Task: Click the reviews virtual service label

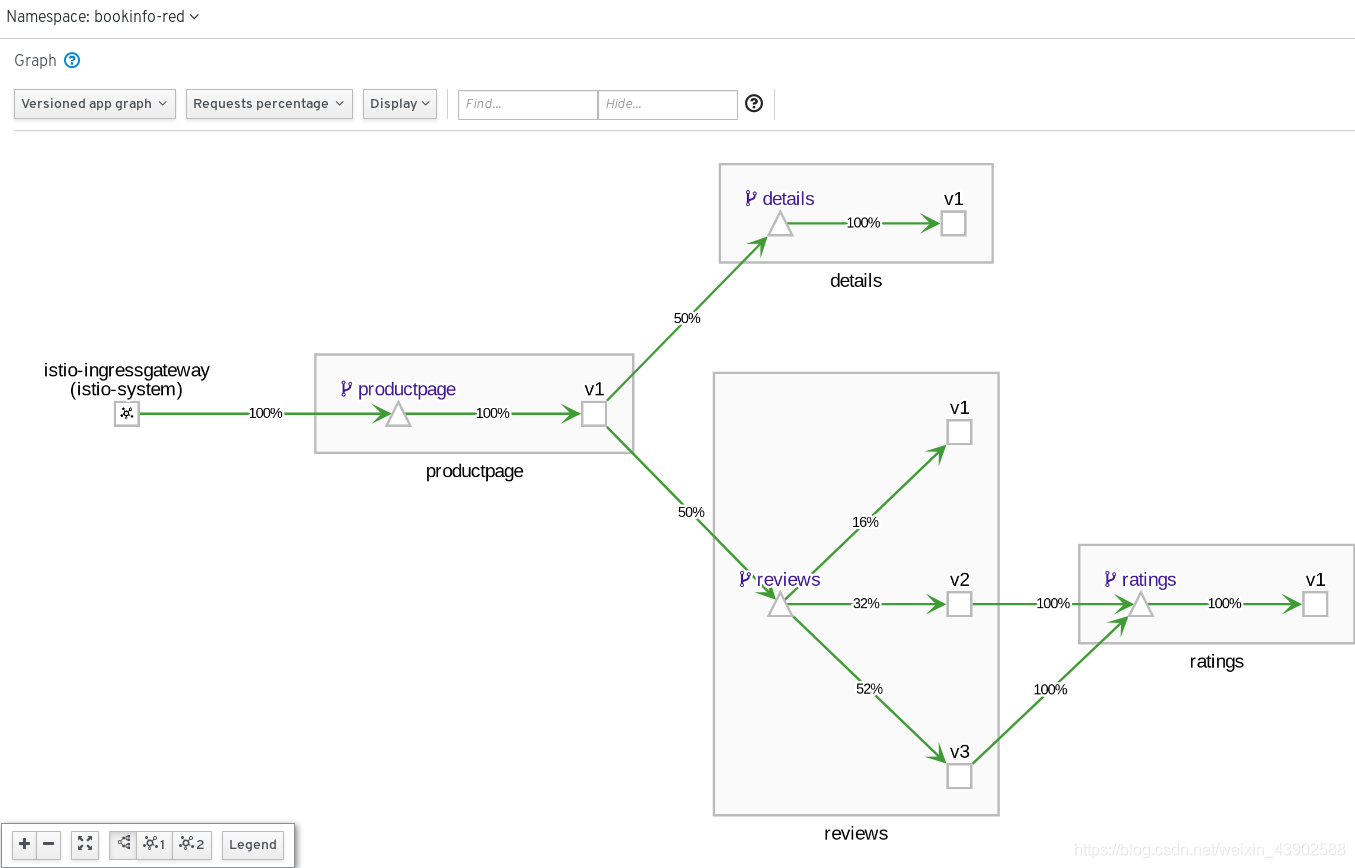Action: tap(780, 579)
